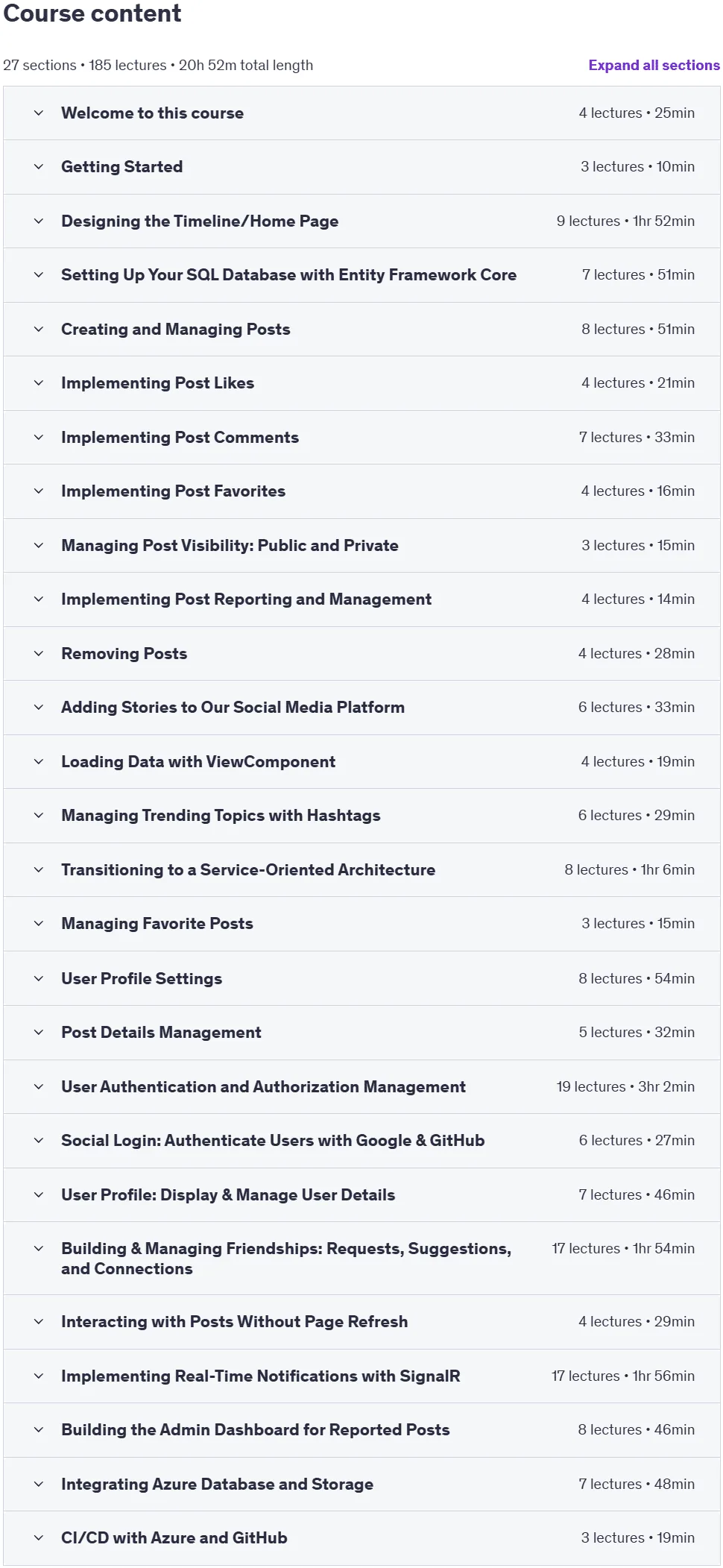
Task: Open Adding Stories to Our Social Media Platform
Action: 361,708
